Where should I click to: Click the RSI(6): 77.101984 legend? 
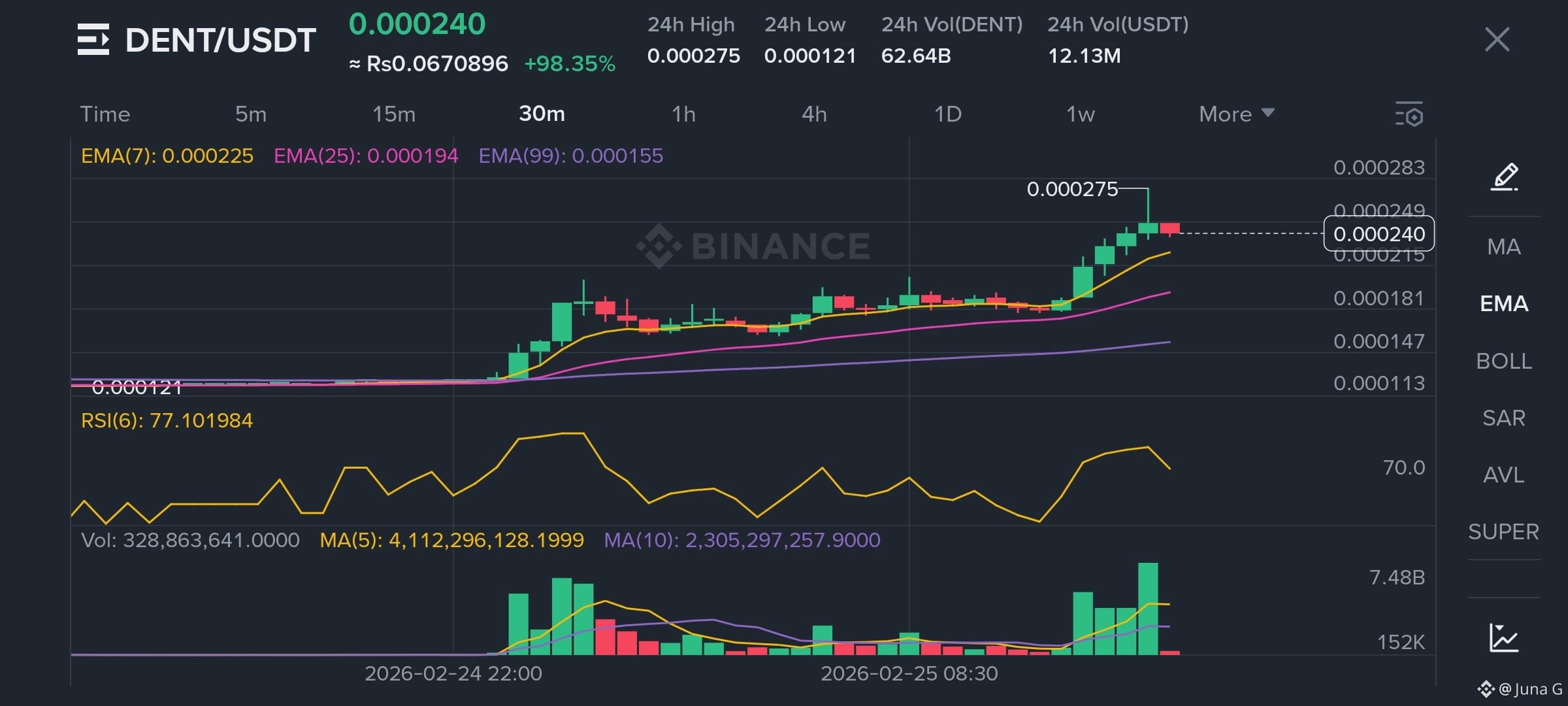pyautogui.click(x=167, y=420)
